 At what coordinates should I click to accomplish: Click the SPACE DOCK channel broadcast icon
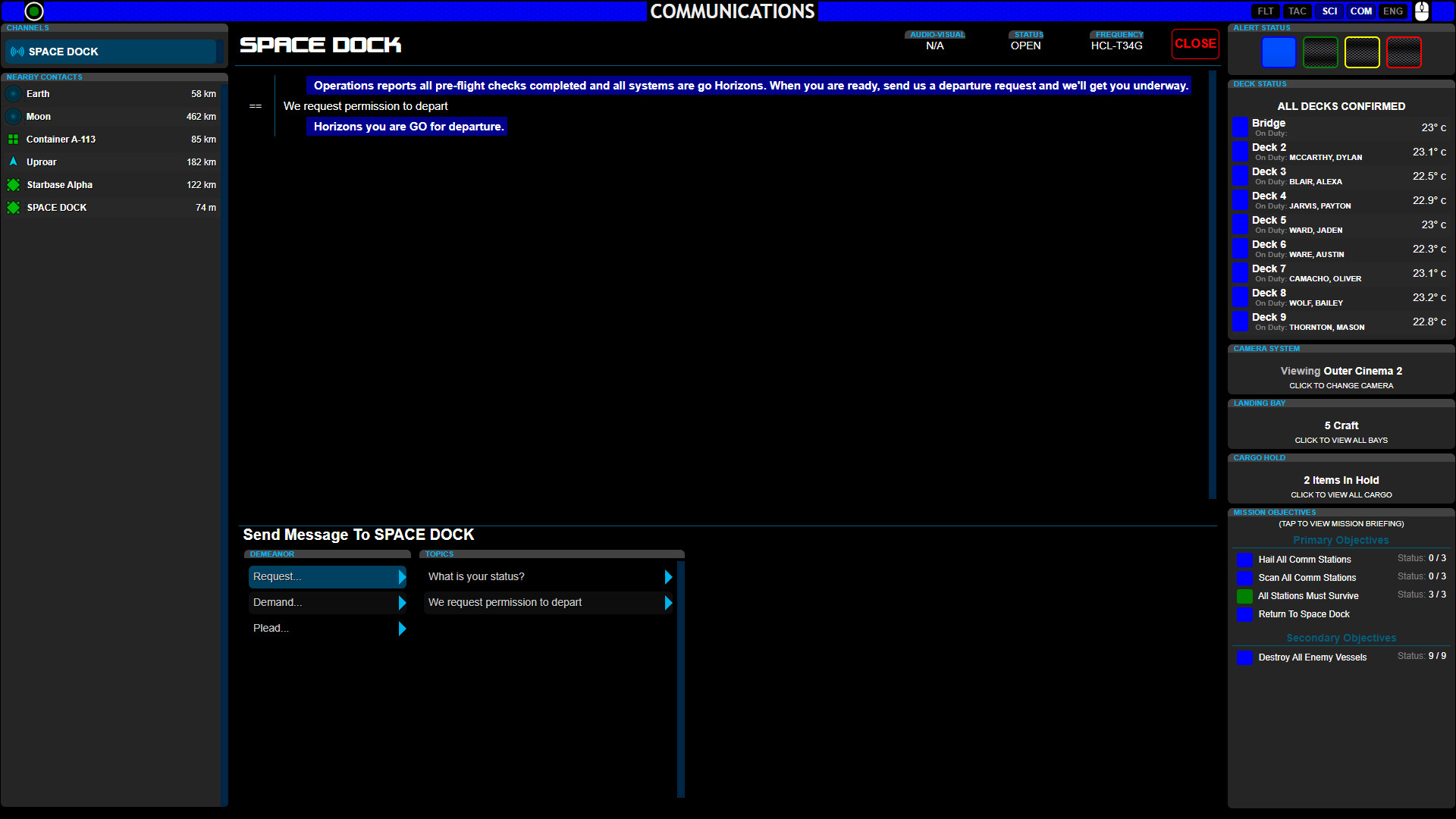[x=16, y=52]
